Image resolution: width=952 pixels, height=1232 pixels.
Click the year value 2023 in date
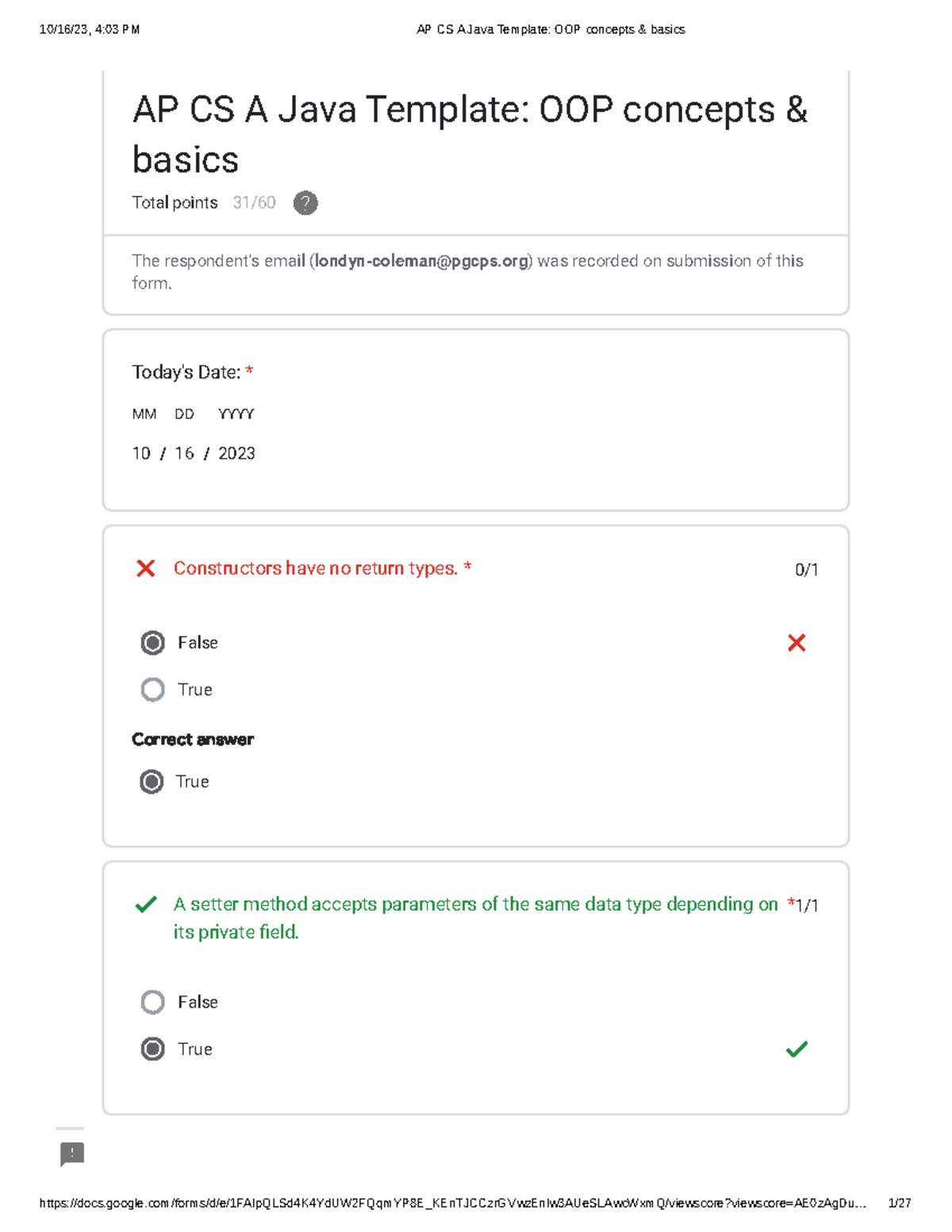(x=236, y=453)
